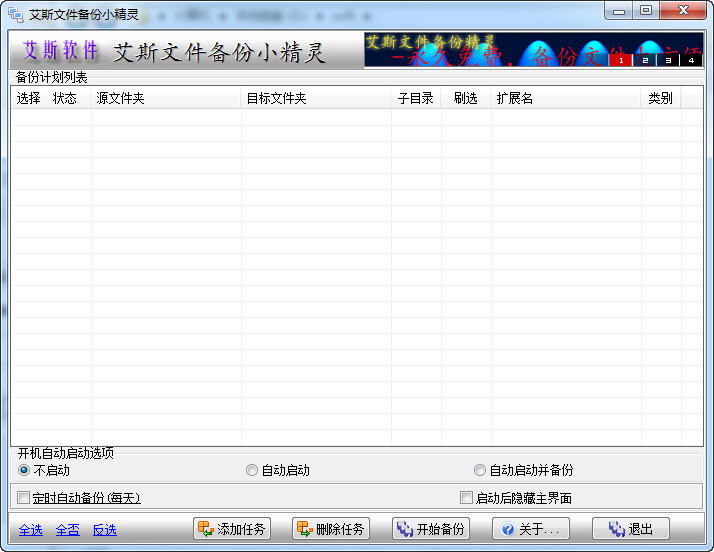Image resolution: width=714 pixels, height=552 pixels.
Task: Click the application icon in title bar
Action: click(16, 15)
